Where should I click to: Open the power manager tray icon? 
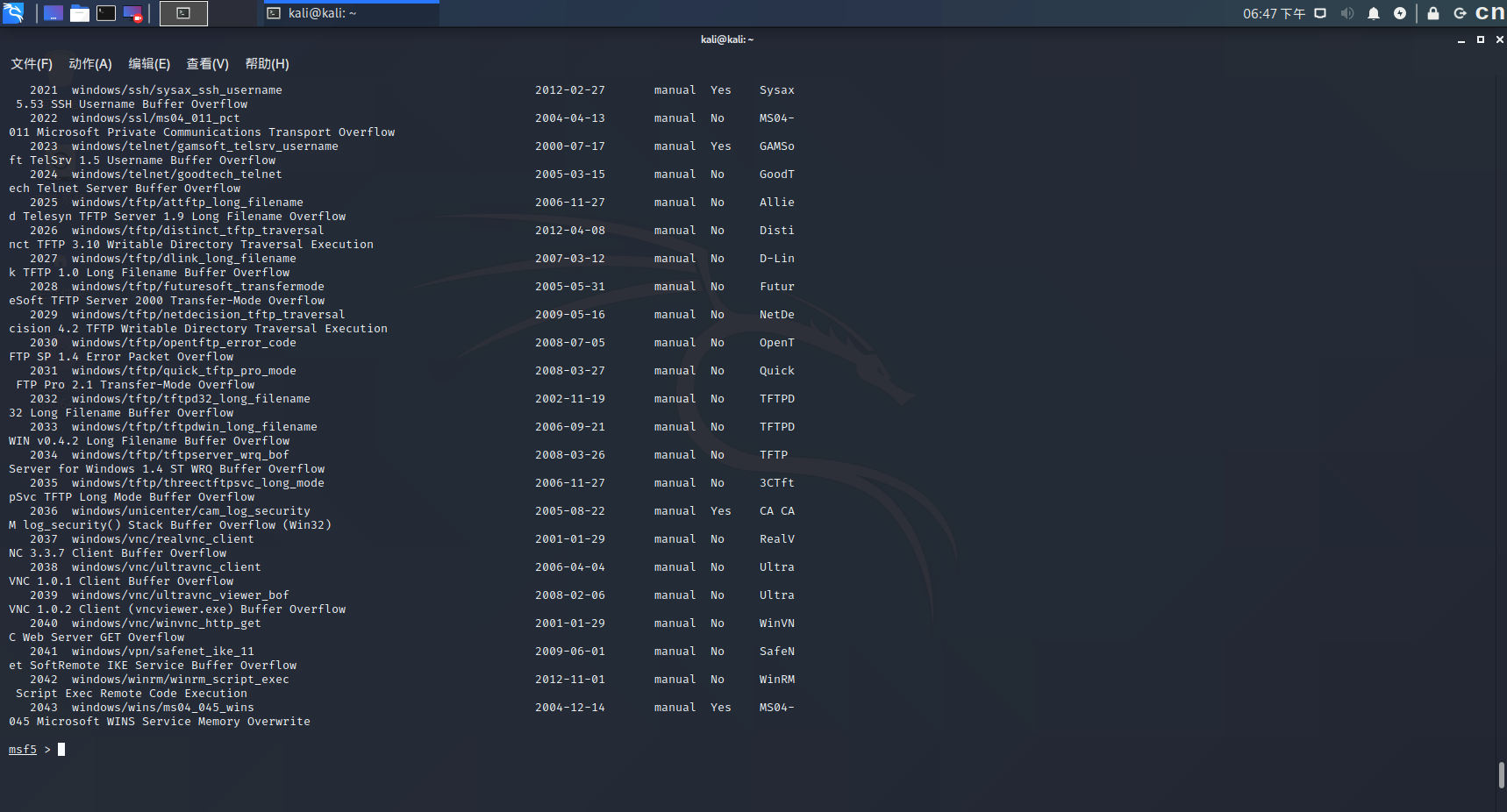(x=1400, y=13)
